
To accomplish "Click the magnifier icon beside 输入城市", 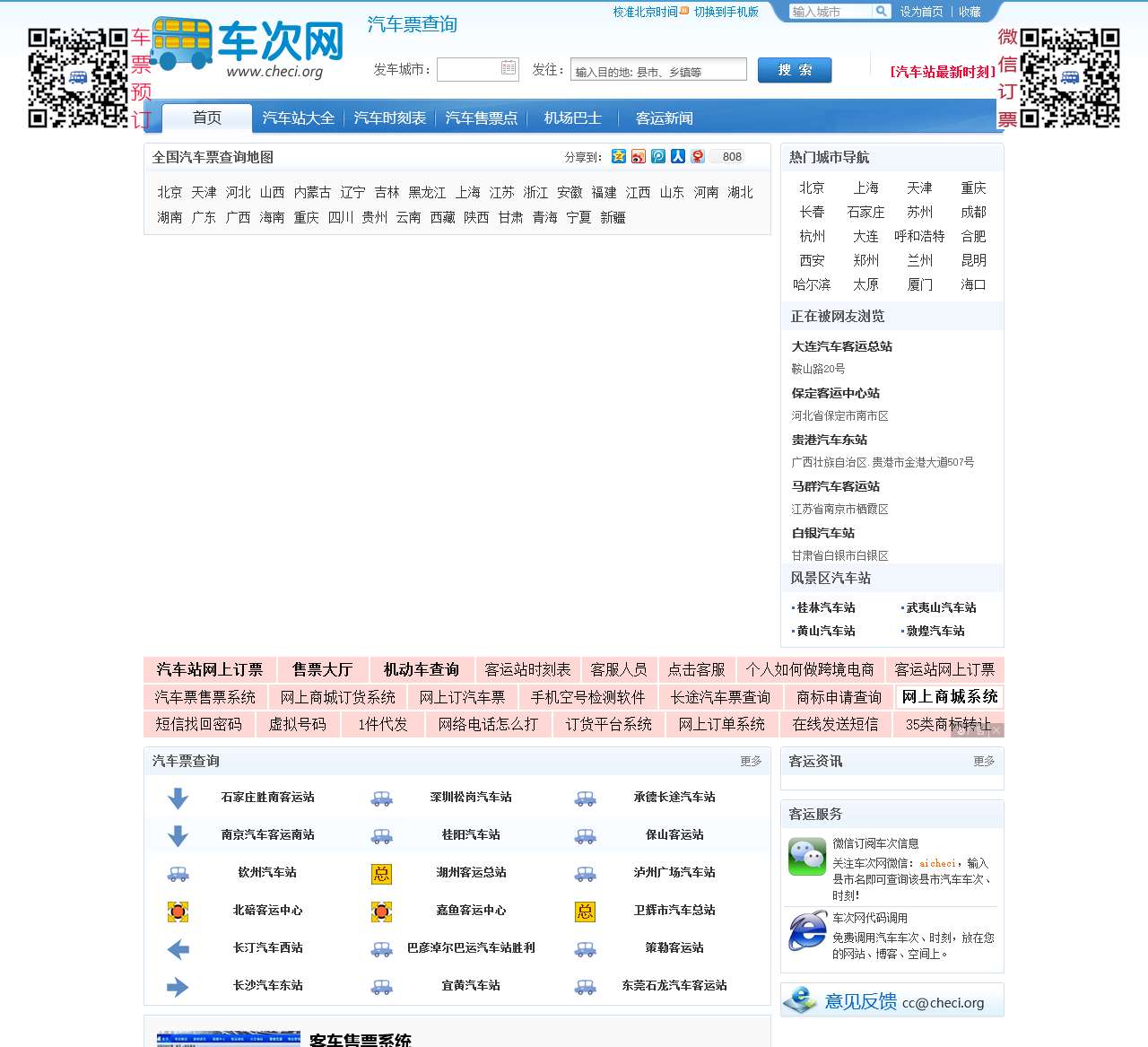I will [882, 12].
